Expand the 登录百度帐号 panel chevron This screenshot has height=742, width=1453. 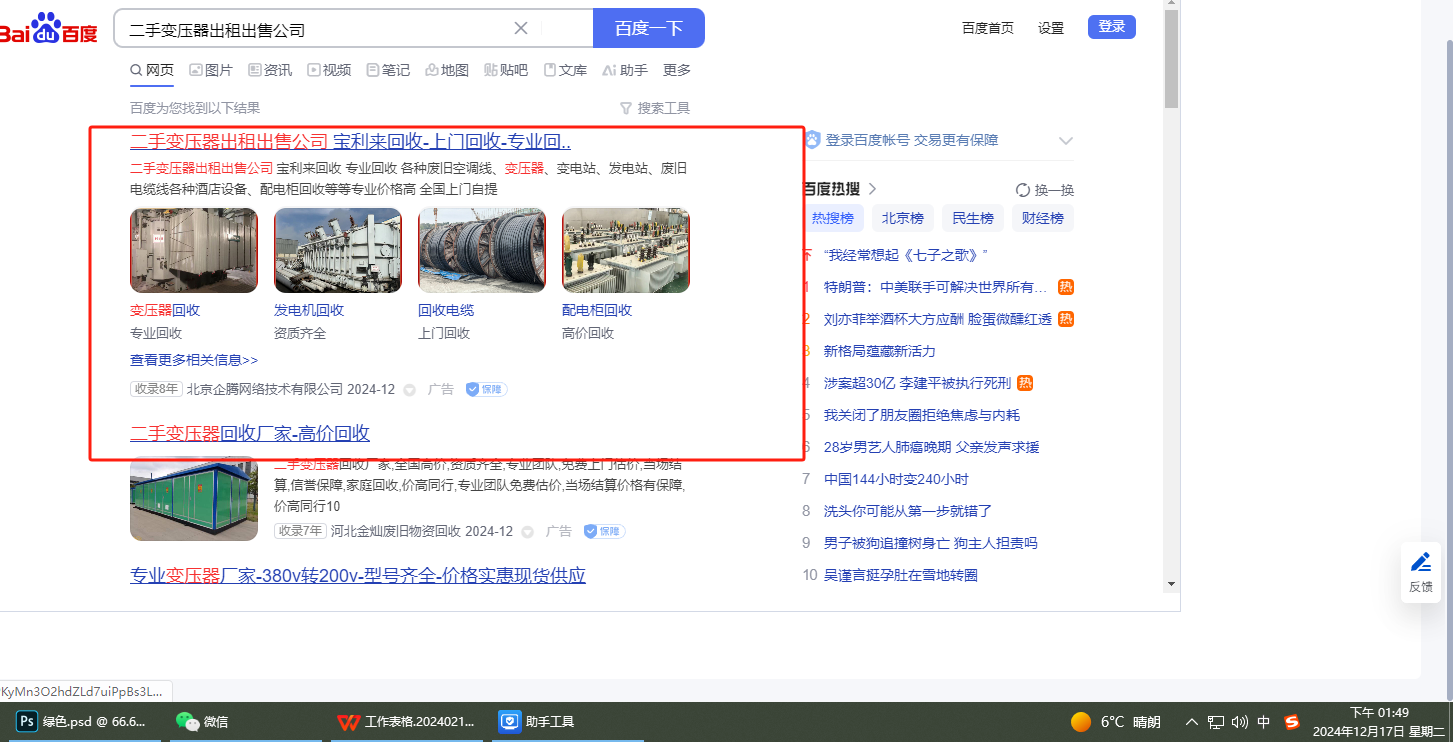pyautogui.click(x=1066, y=141)
